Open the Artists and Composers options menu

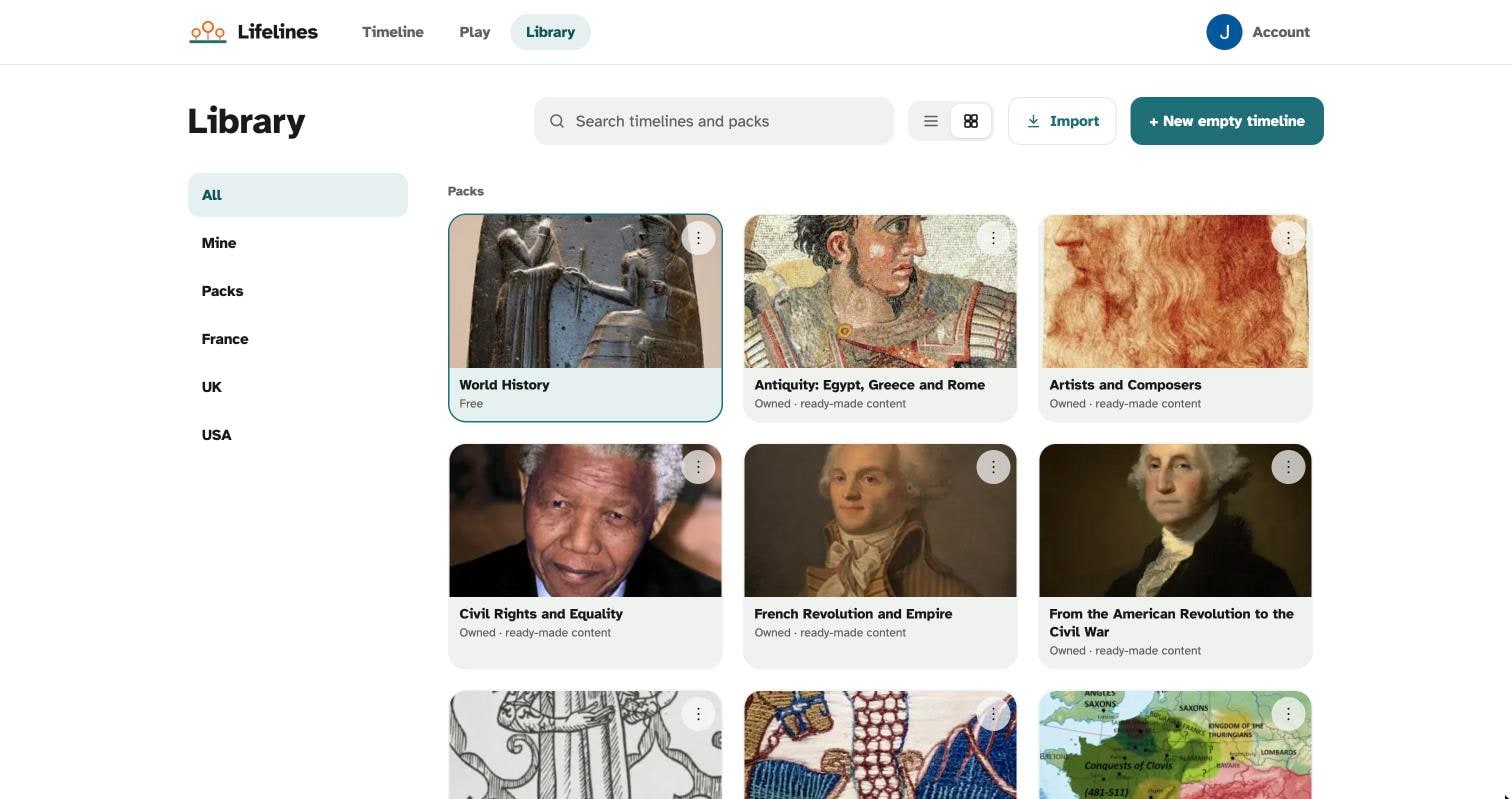(x=1288, y=238)
